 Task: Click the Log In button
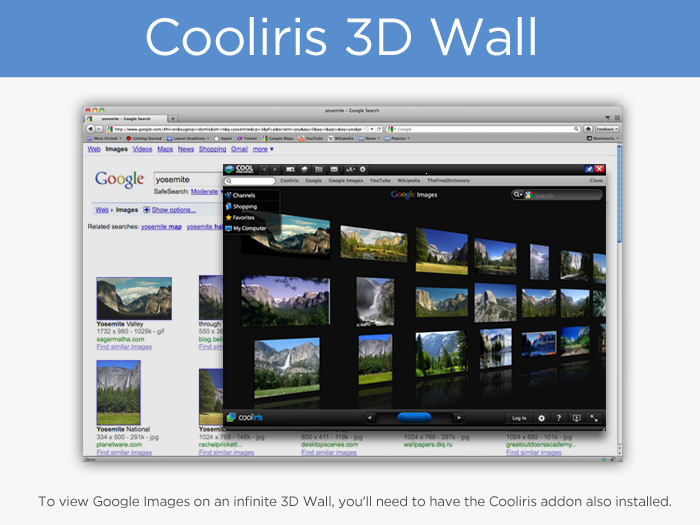pyautogui.click(x=519, y=418)
